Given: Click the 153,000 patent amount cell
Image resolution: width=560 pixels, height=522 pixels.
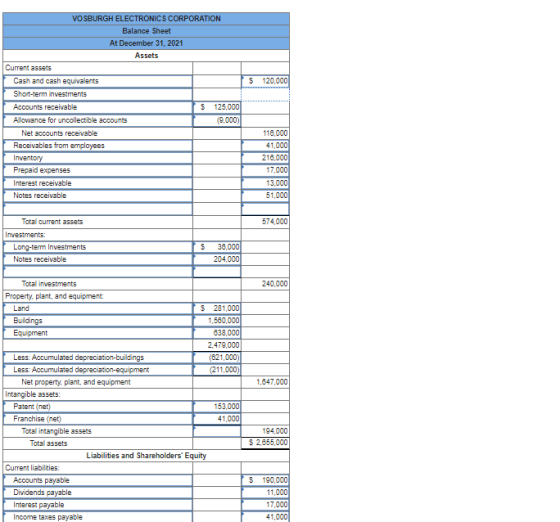Looking at the screenshot, I should point(217,407).
